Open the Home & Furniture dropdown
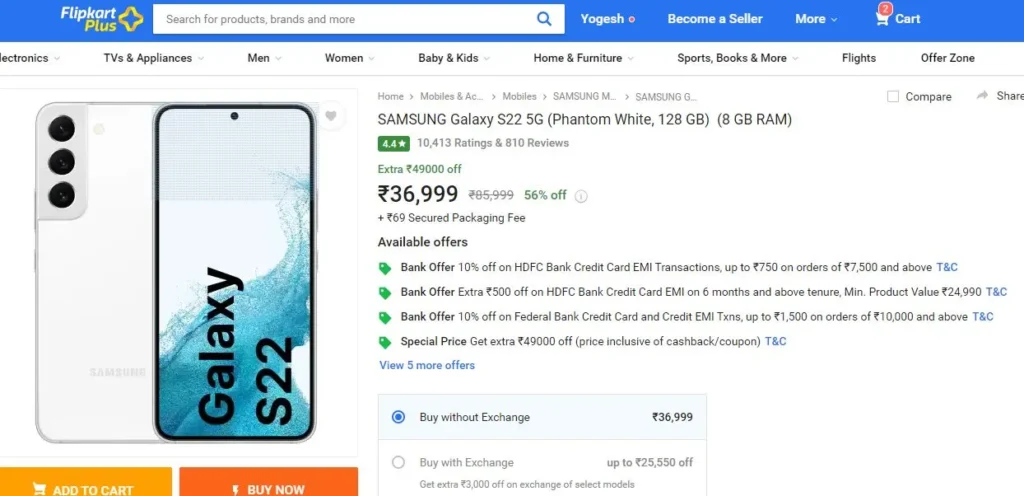 [x=583, y=58]
